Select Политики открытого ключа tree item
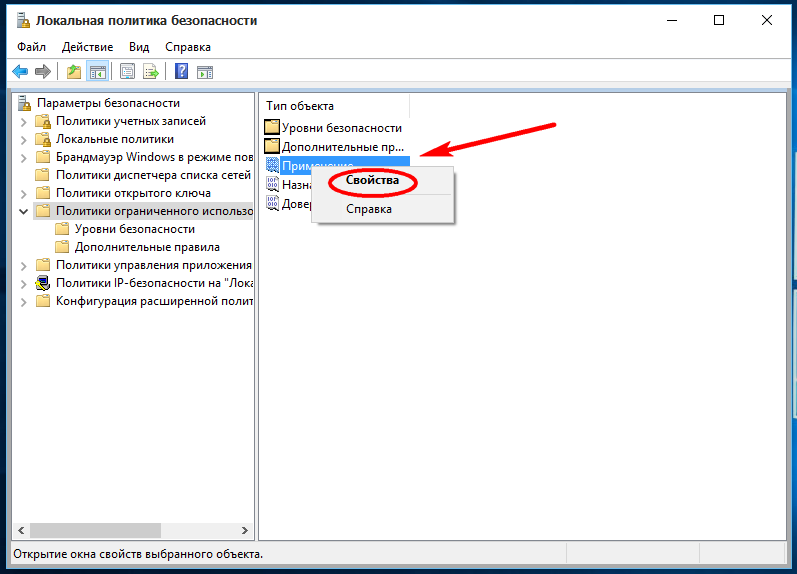797x574 pixels. click(x=133, y=193)
